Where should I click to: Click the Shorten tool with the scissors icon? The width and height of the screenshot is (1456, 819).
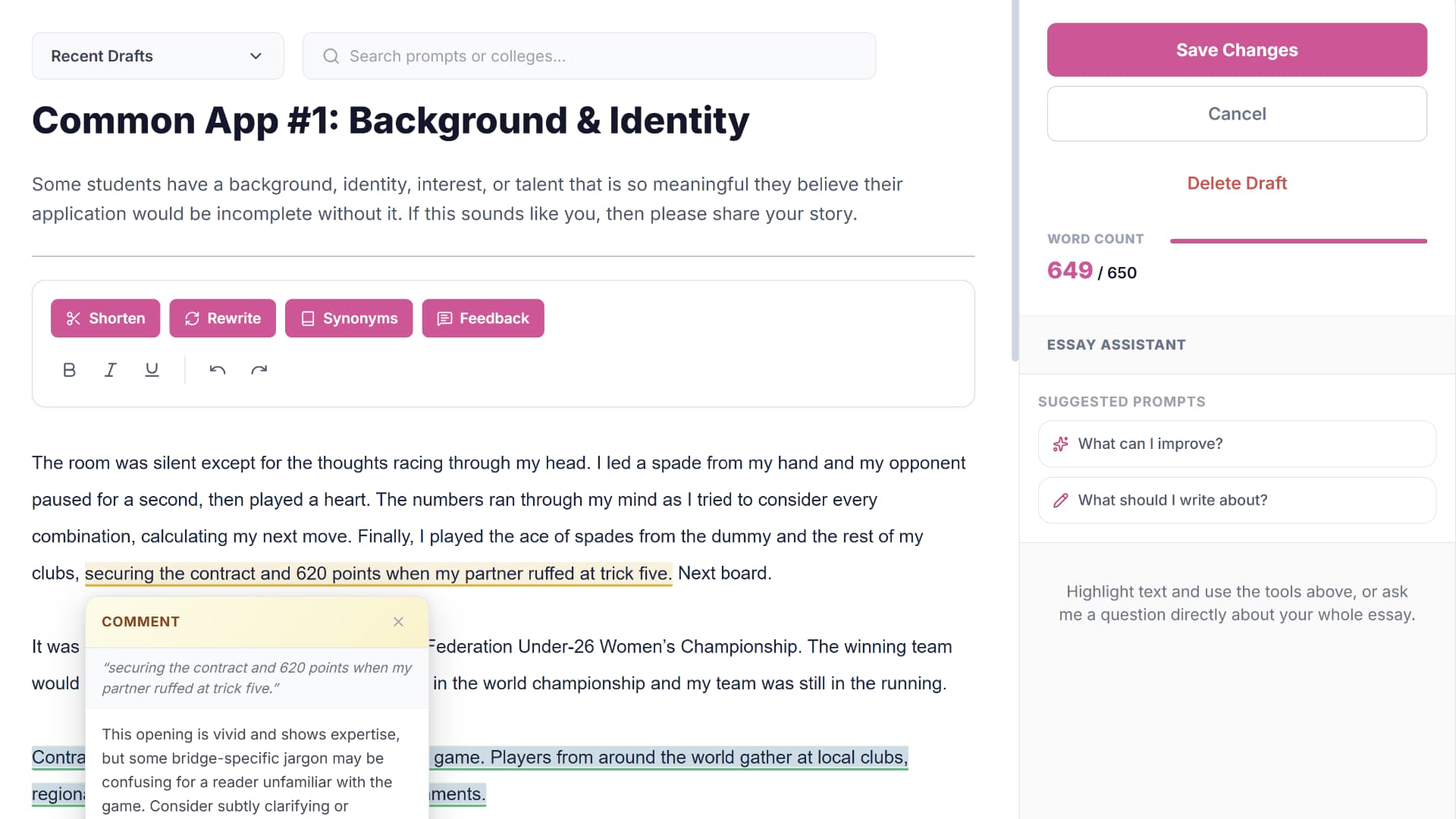(105, 318)
